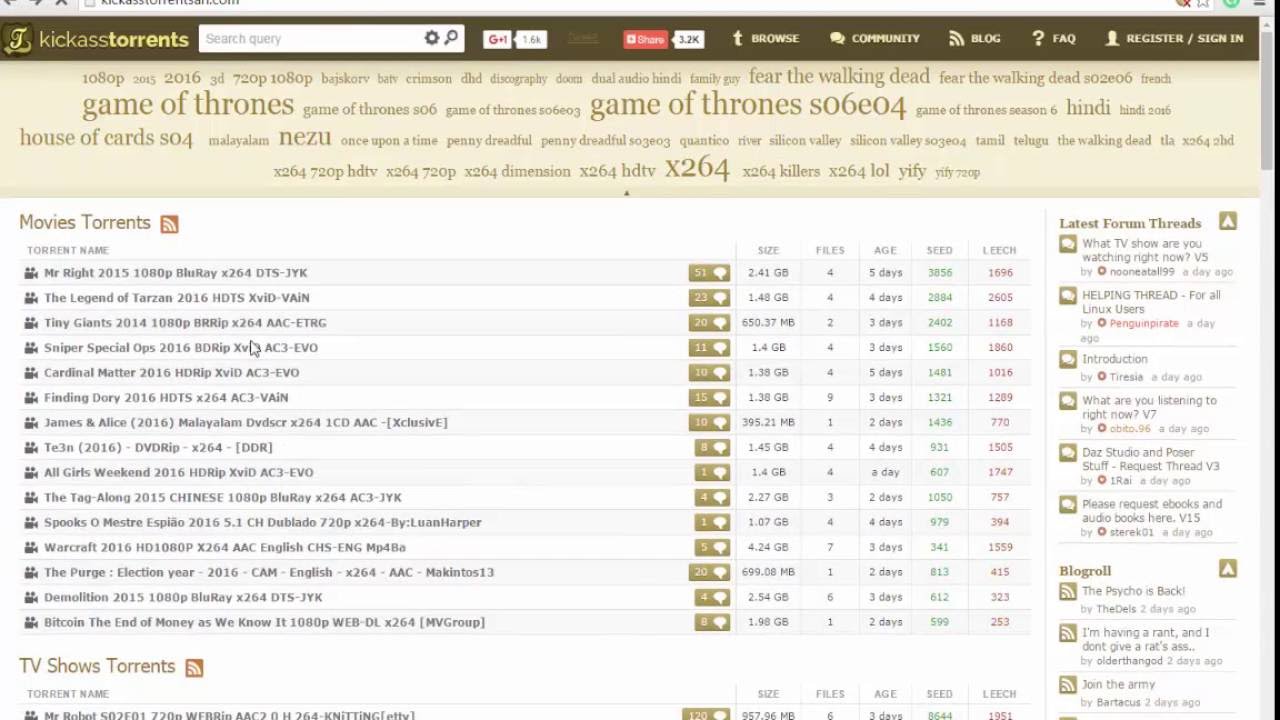Open 'What TV show are you watching' thread
Image resolution: width=1280 pixels, height=720 pixels.
(1145, 250)
